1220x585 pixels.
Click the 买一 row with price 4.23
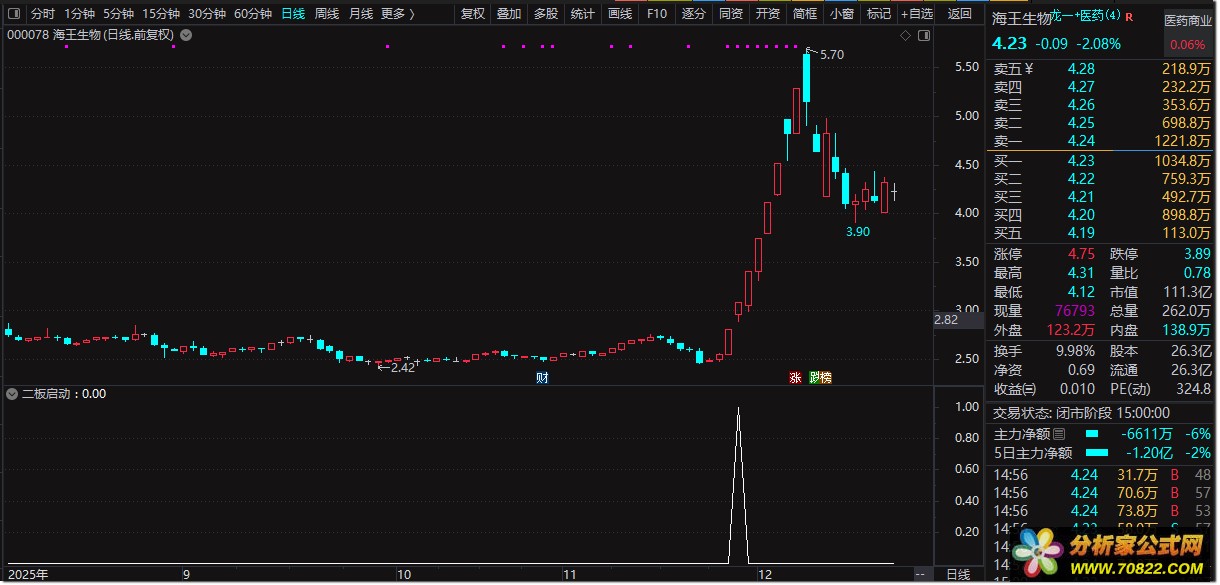tap(1102, 160)
